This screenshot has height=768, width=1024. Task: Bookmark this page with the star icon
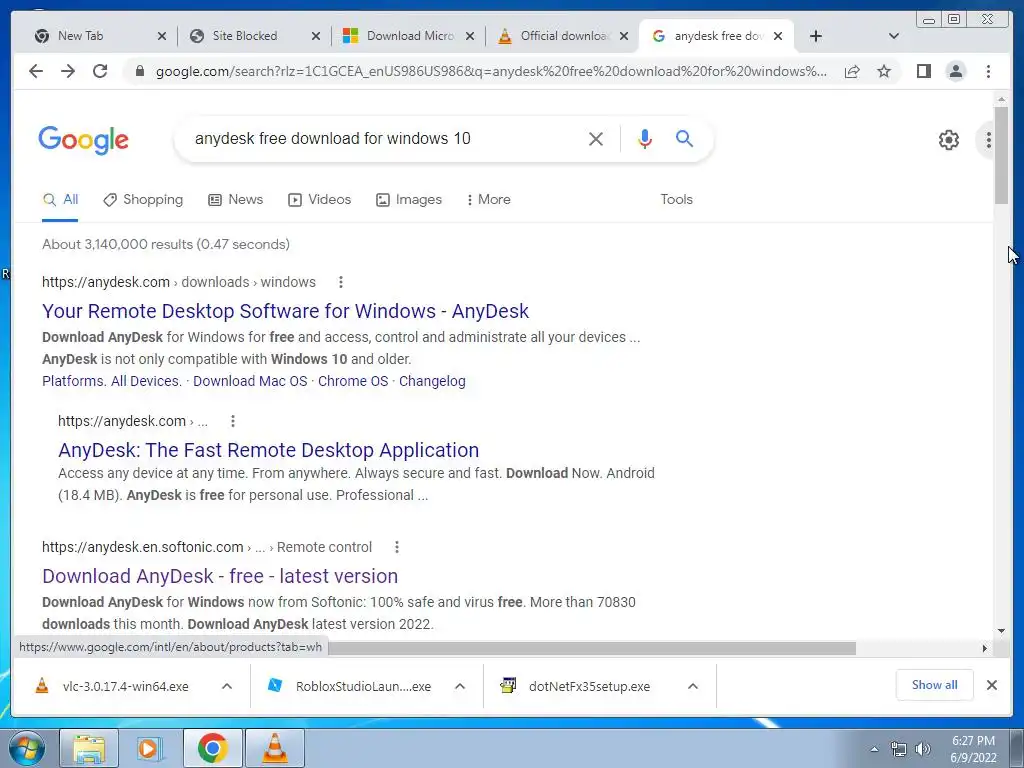pos(884,71)
